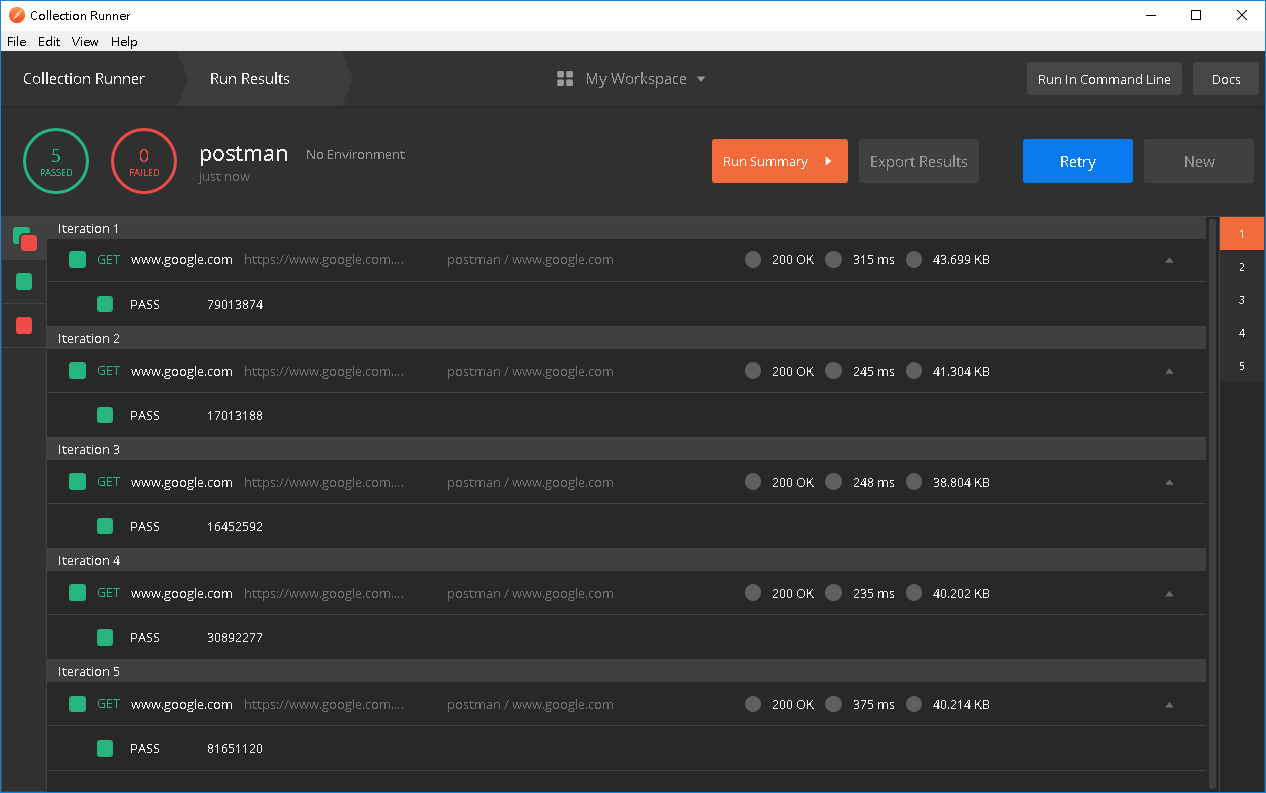Image resolution: width=1266 pixels, height=793 pixels.
Task: Collapse Iteration 4 request details arrow
Action: coord(1169,594)
